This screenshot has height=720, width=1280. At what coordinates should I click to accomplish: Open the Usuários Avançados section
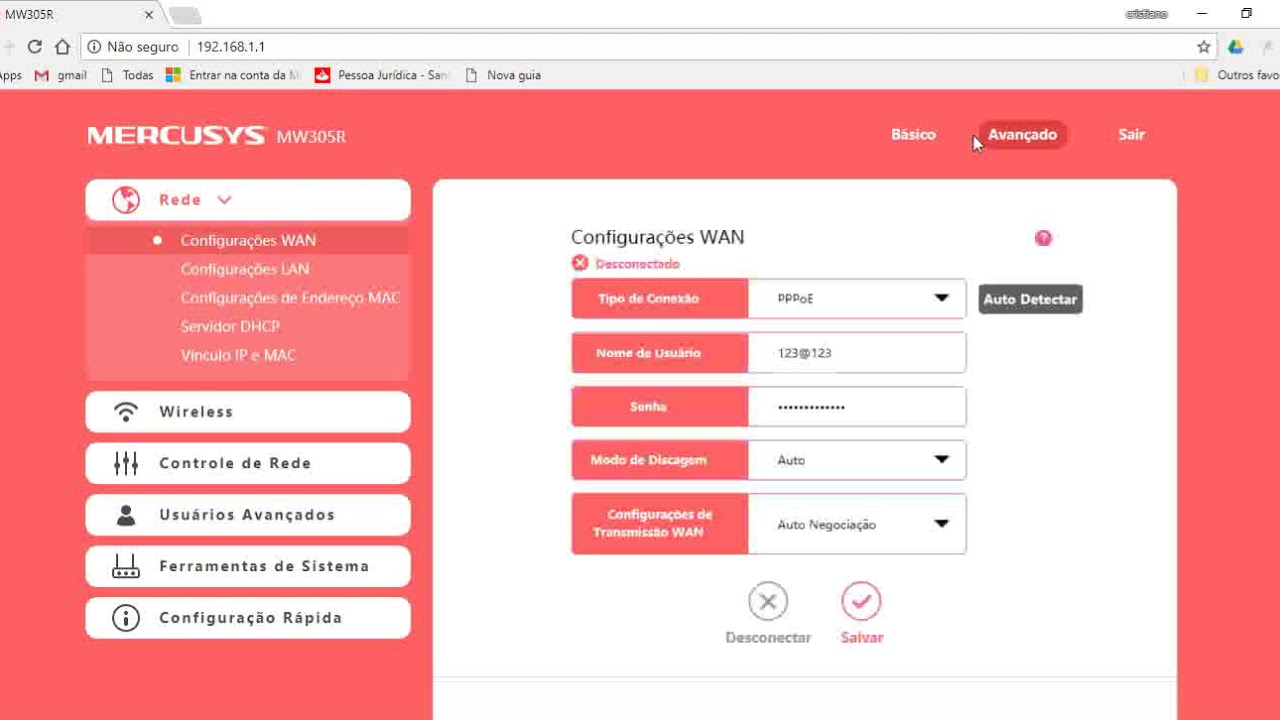248,515
